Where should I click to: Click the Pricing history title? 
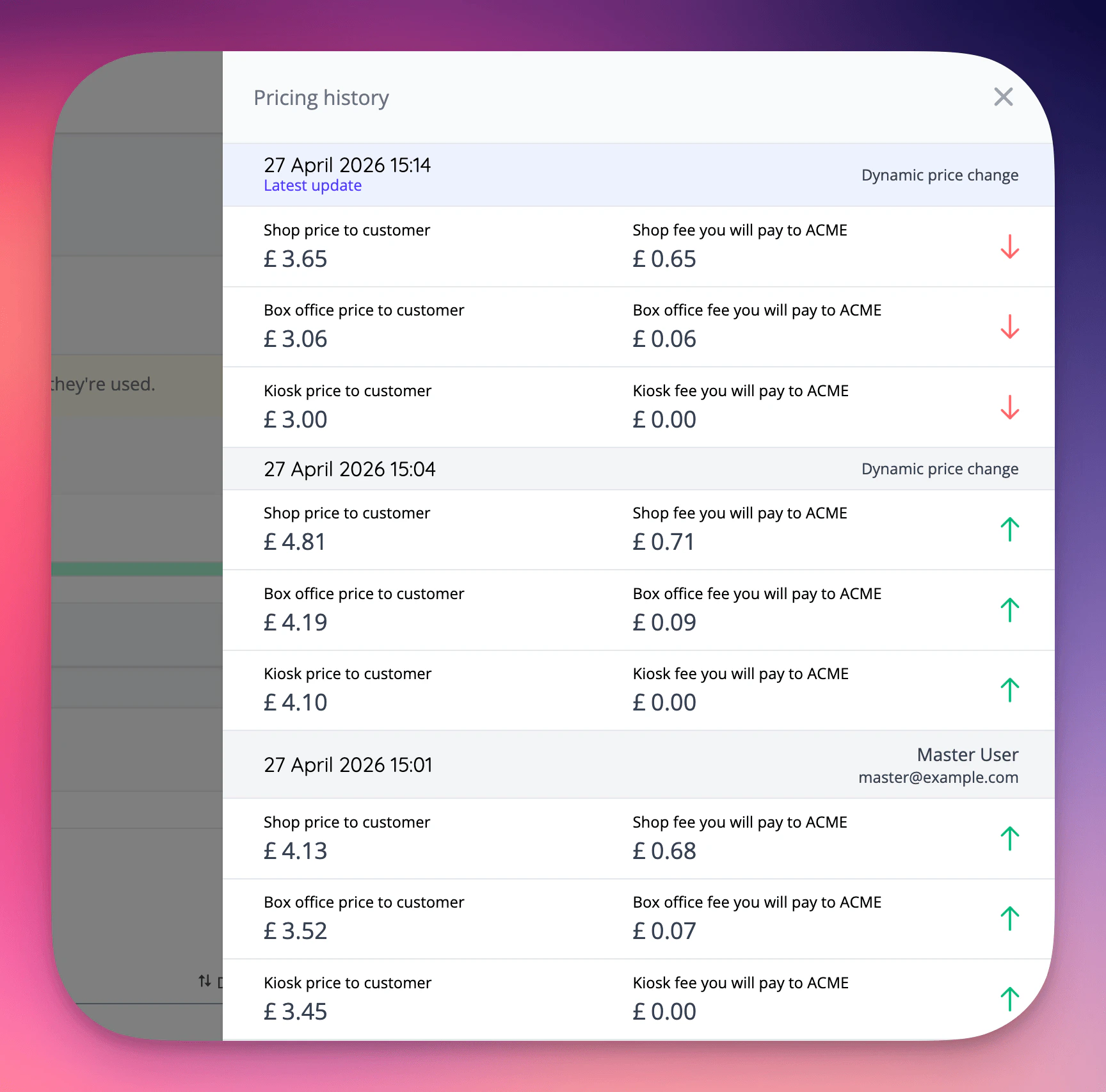(x=321, y=98)
